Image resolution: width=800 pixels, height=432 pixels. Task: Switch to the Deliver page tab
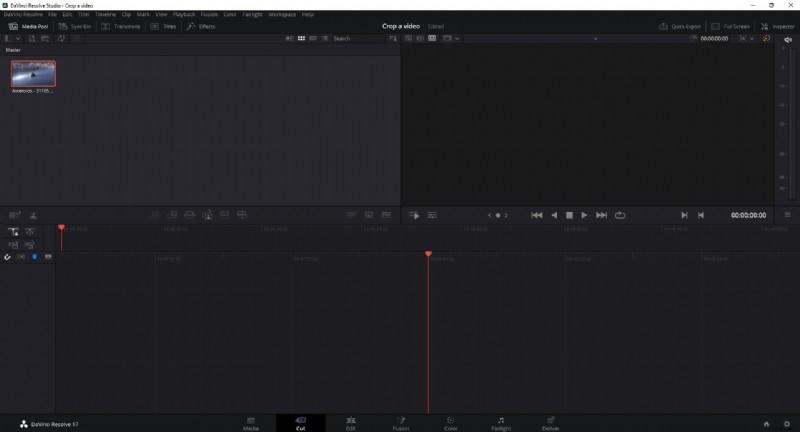(551, 423)
